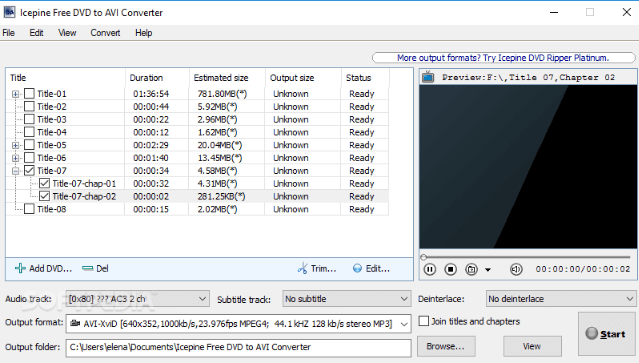Check the Title-08 checkbox
Viewport: 639px width, 363px height.
coord(29,209)
